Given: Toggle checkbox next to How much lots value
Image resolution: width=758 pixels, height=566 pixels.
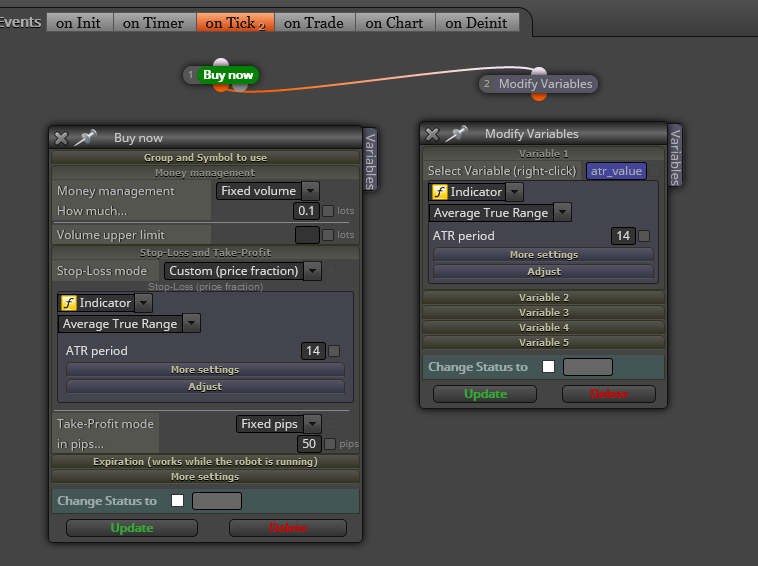Looking at the screenshot, I should click(328, 211).
